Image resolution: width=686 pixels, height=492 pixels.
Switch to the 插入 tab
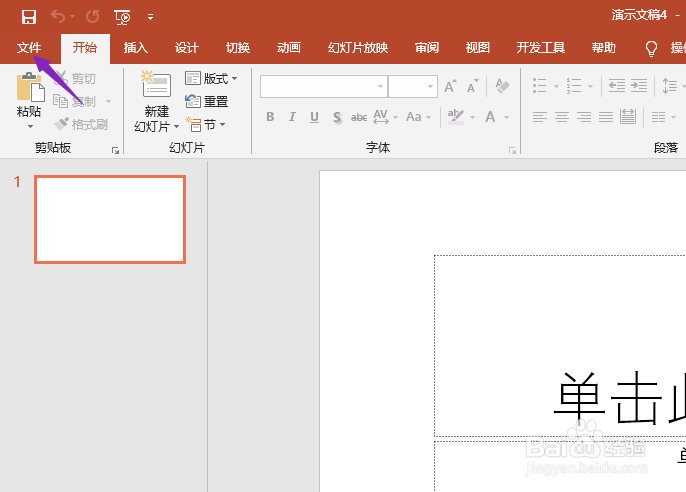coord(136,47)
